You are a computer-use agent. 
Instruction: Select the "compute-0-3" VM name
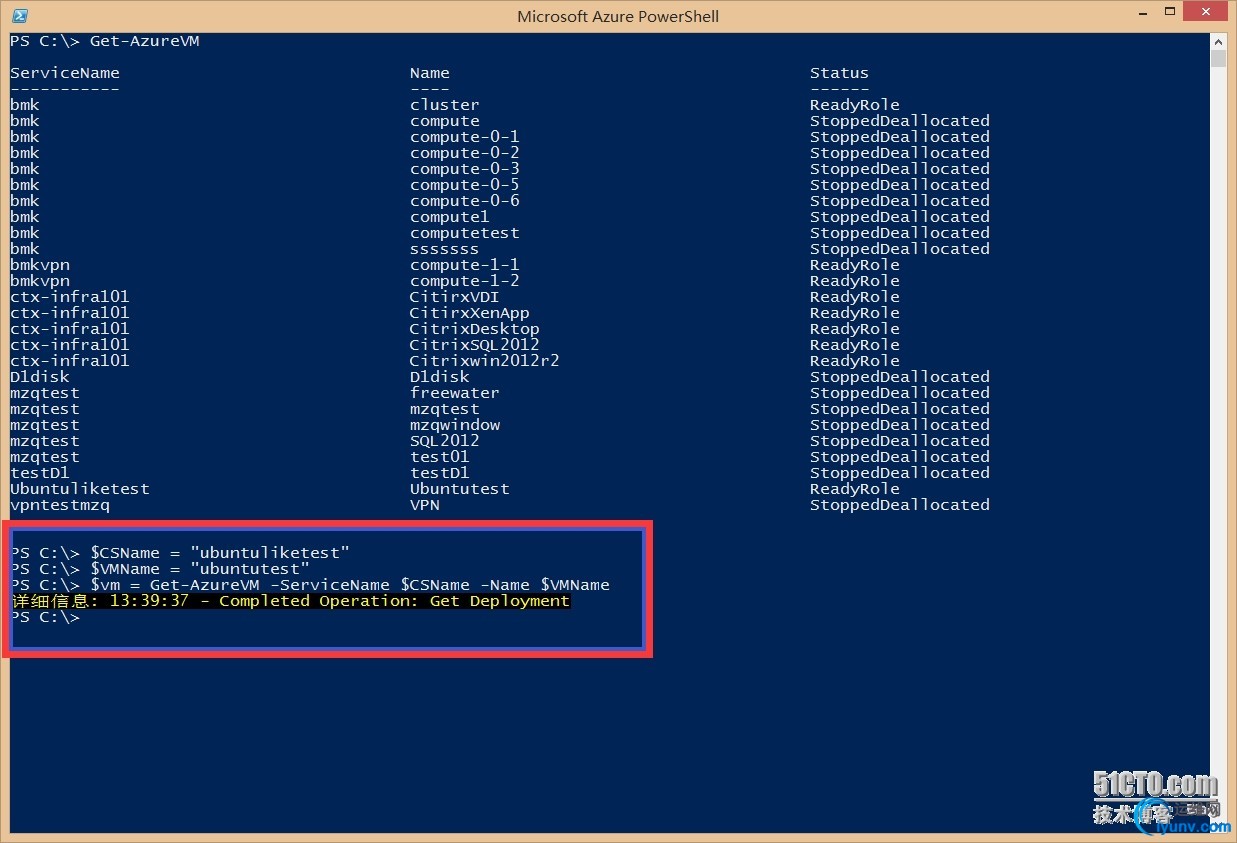tap(465, 169)
